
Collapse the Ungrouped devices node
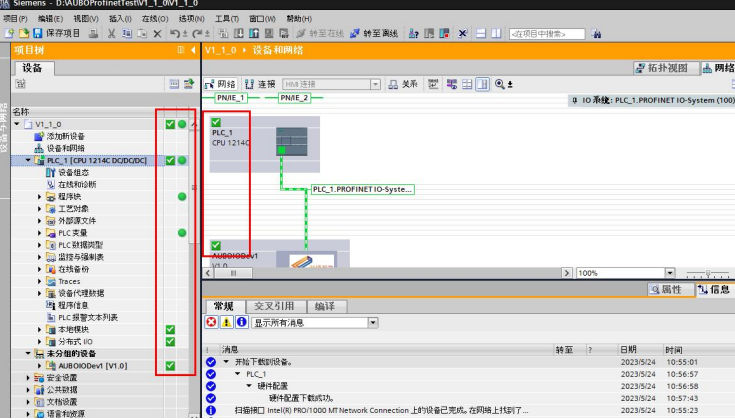(x=28, y=353)
